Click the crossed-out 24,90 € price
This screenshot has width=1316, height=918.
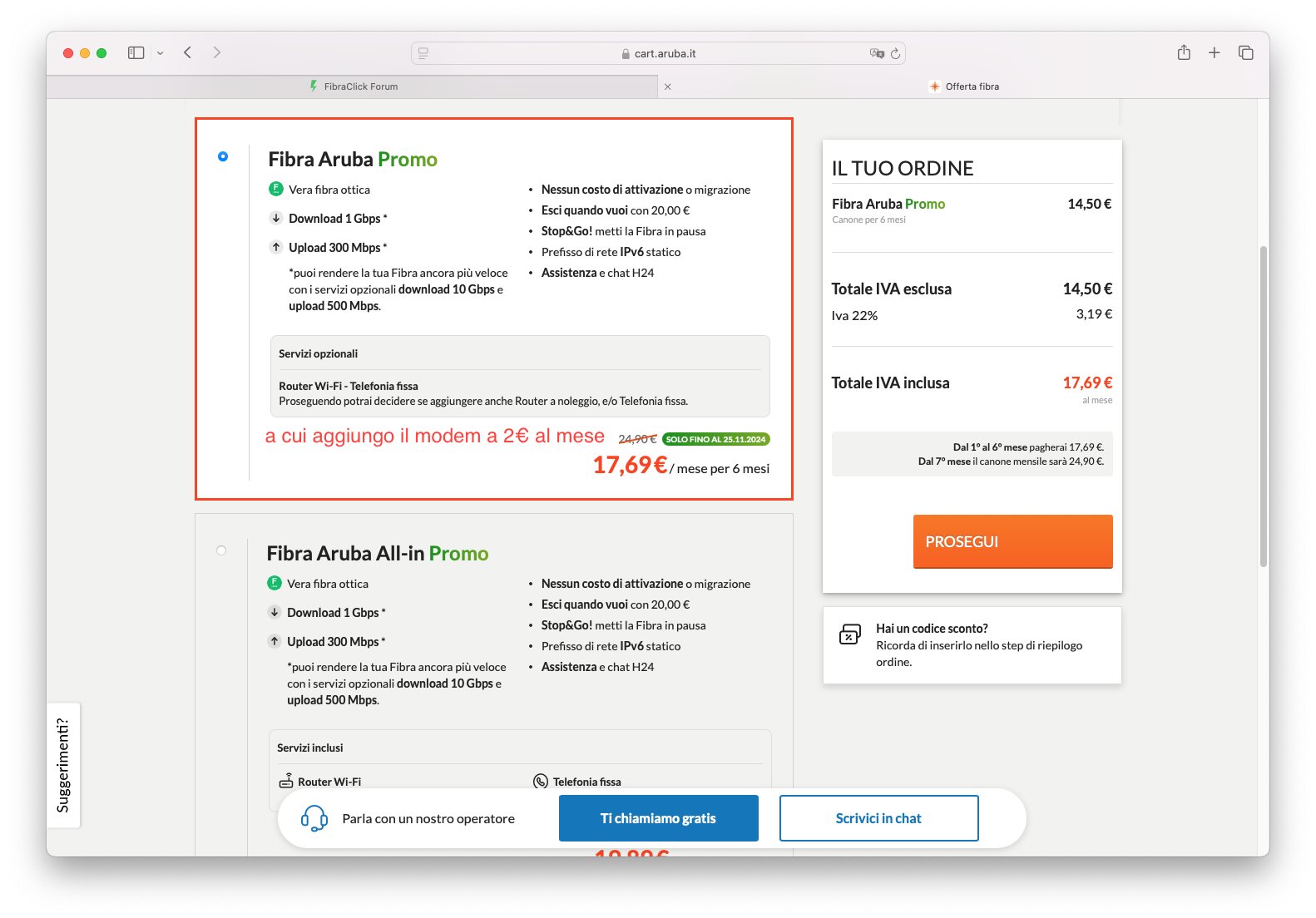click(637, 439)
